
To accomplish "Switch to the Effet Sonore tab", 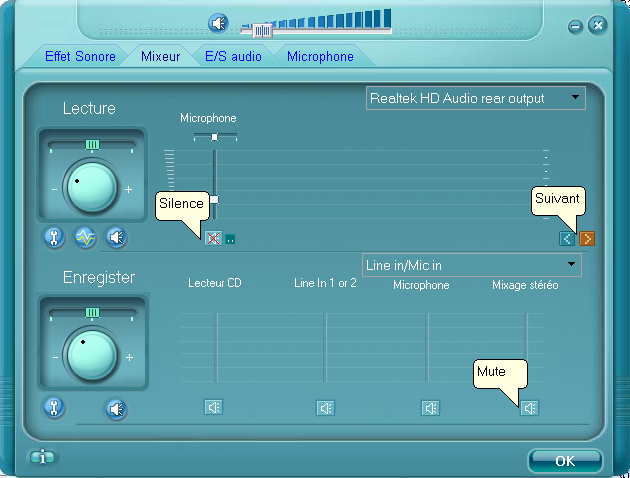I will [x=80, y=57].
